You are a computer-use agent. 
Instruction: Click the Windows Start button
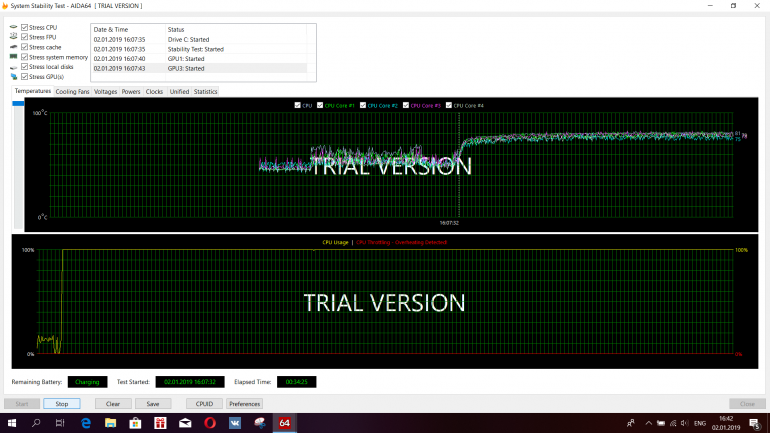click(12, 423)
